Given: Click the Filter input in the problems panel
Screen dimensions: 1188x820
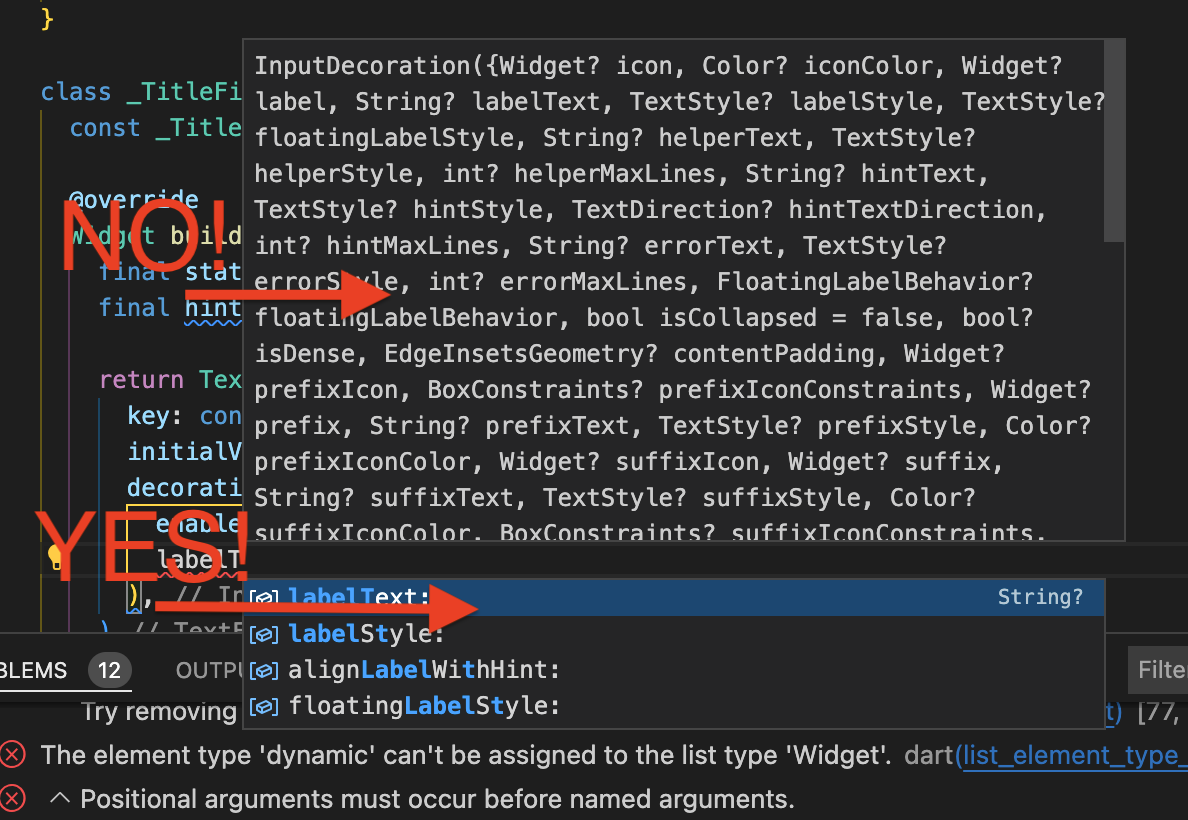Looking at the screenshot, I should (x=1158, y=670).
